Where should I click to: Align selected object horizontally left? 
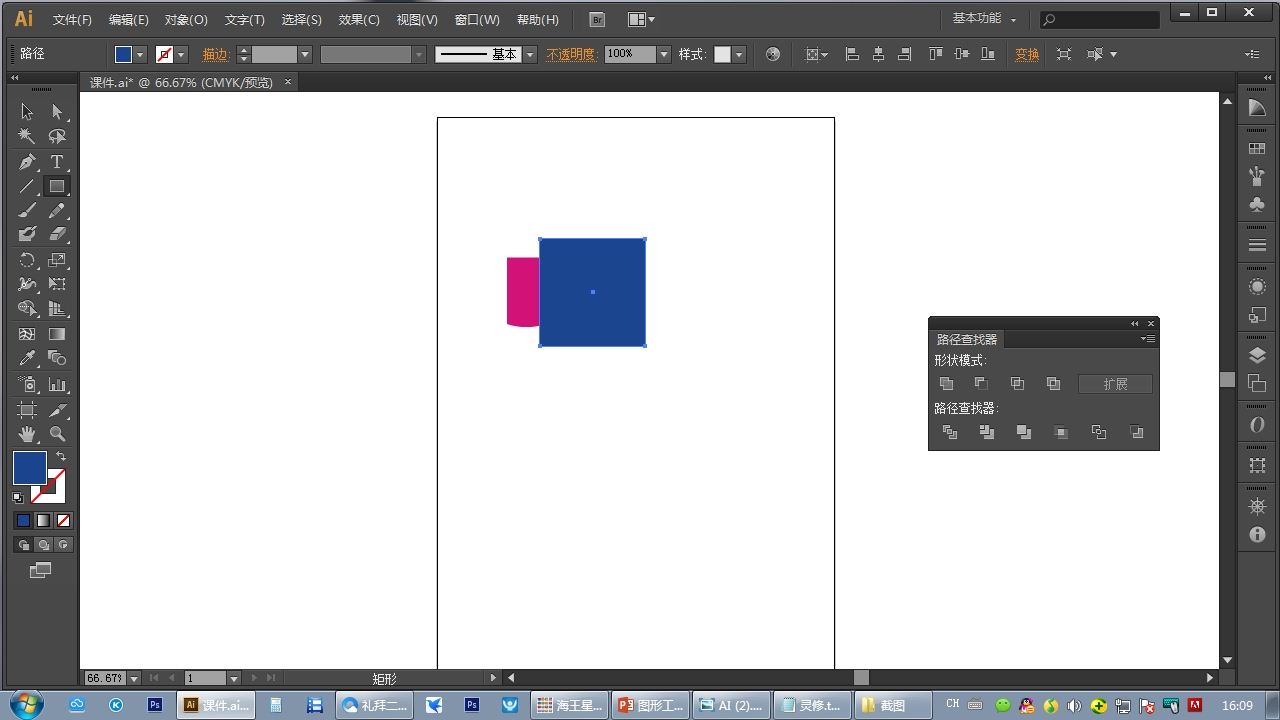pos(852,54)
